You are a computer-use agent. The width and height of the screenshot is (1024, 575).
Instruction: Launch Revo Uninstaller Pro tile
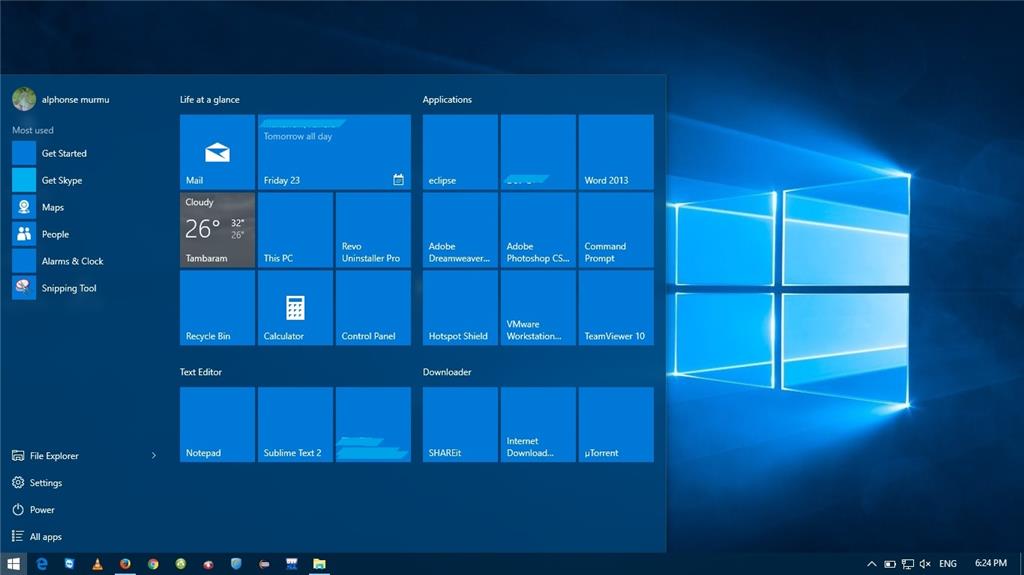click(373, 230)
